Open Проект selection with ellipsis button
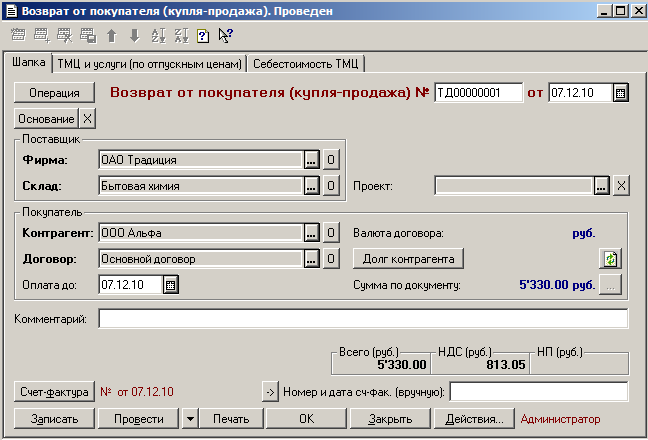The image size is (648, 440). (600, 186)
